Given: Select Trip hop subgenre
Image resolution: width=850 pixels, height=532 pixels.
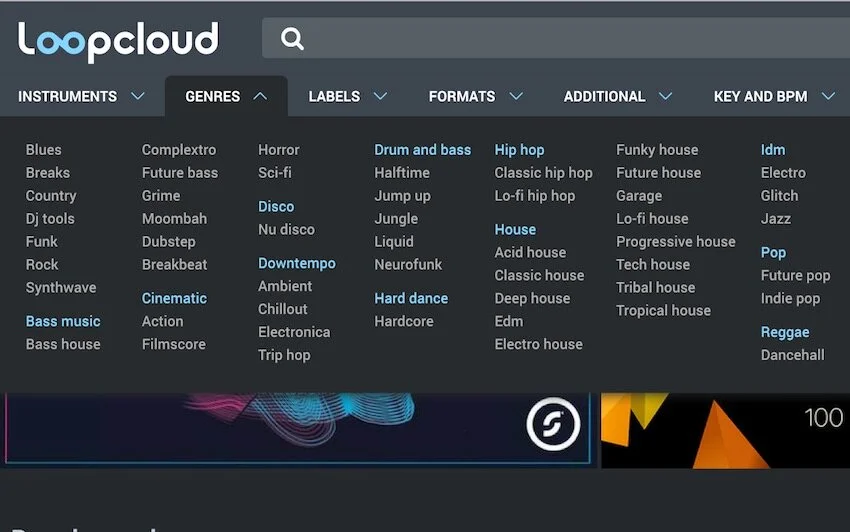Looking at the screenshot, I should click(284, 355).
